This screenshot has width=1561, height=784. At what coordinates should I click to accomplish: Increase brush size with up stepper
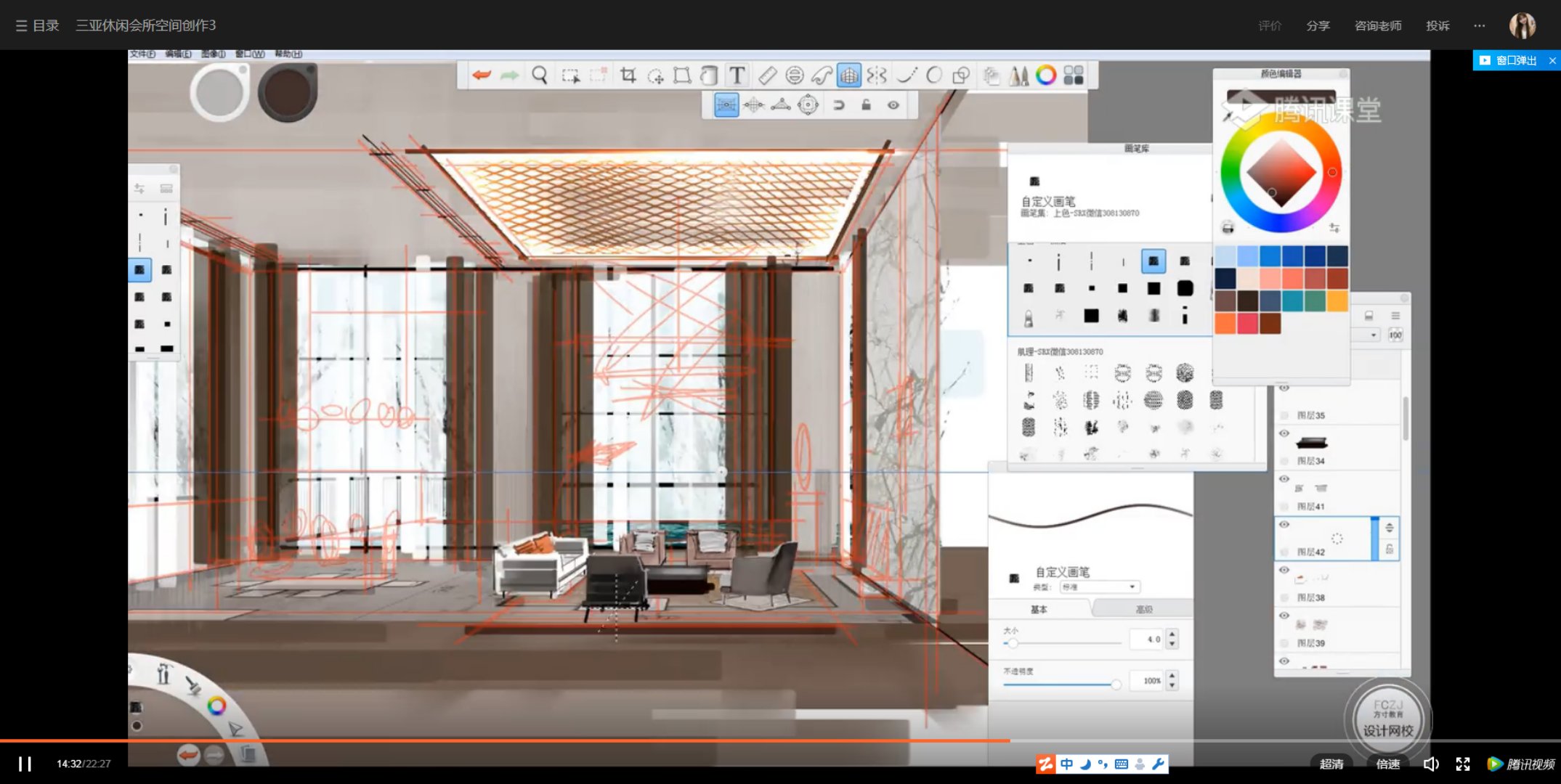point(1172,634)
